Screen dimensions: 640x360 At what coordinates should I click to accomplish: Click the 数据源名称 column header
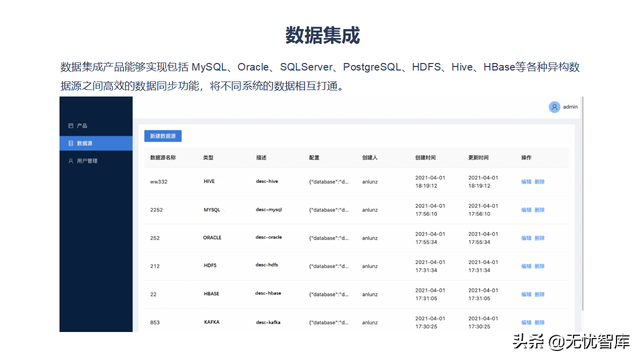(163, 158)
